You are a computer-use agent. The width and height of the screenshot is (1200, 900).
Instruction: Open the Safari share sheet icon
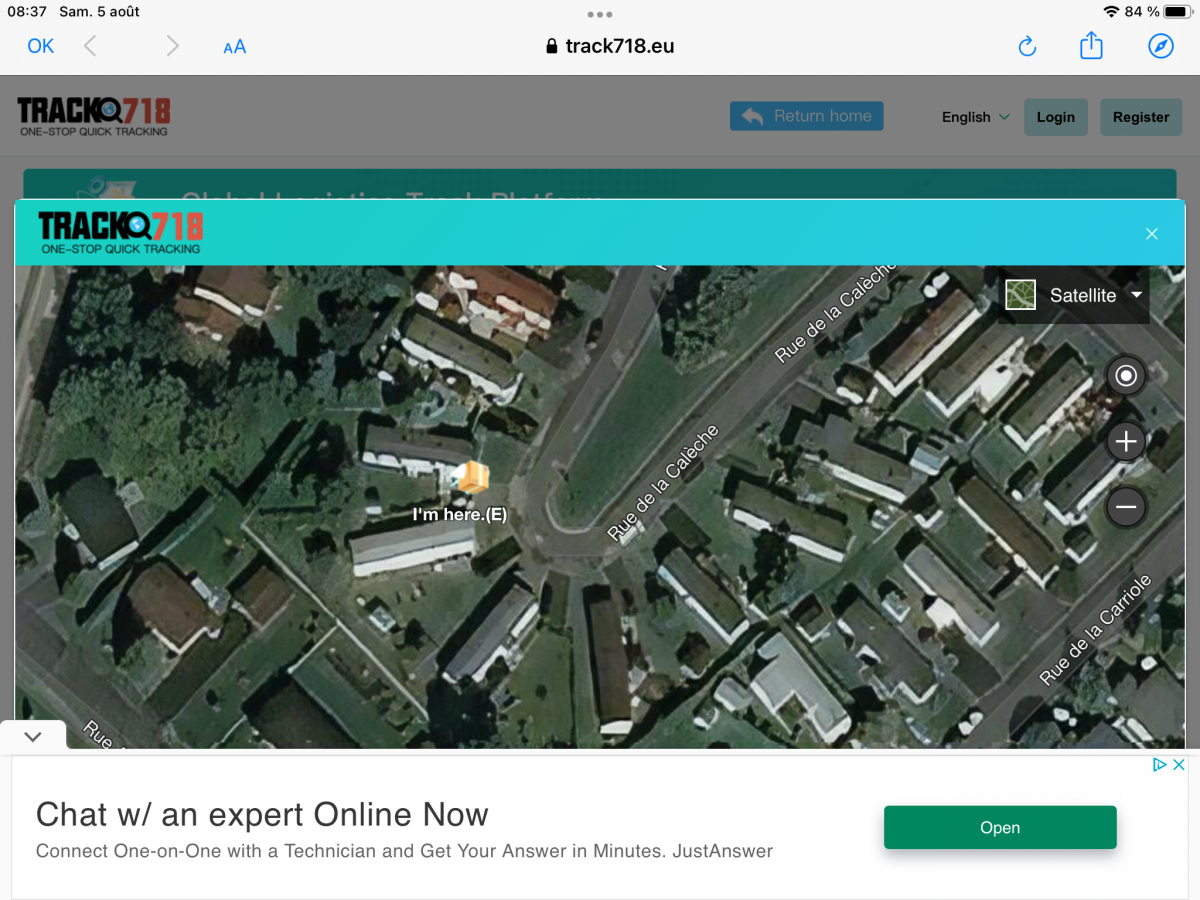pyautogui.click(x=1091, y=46)
